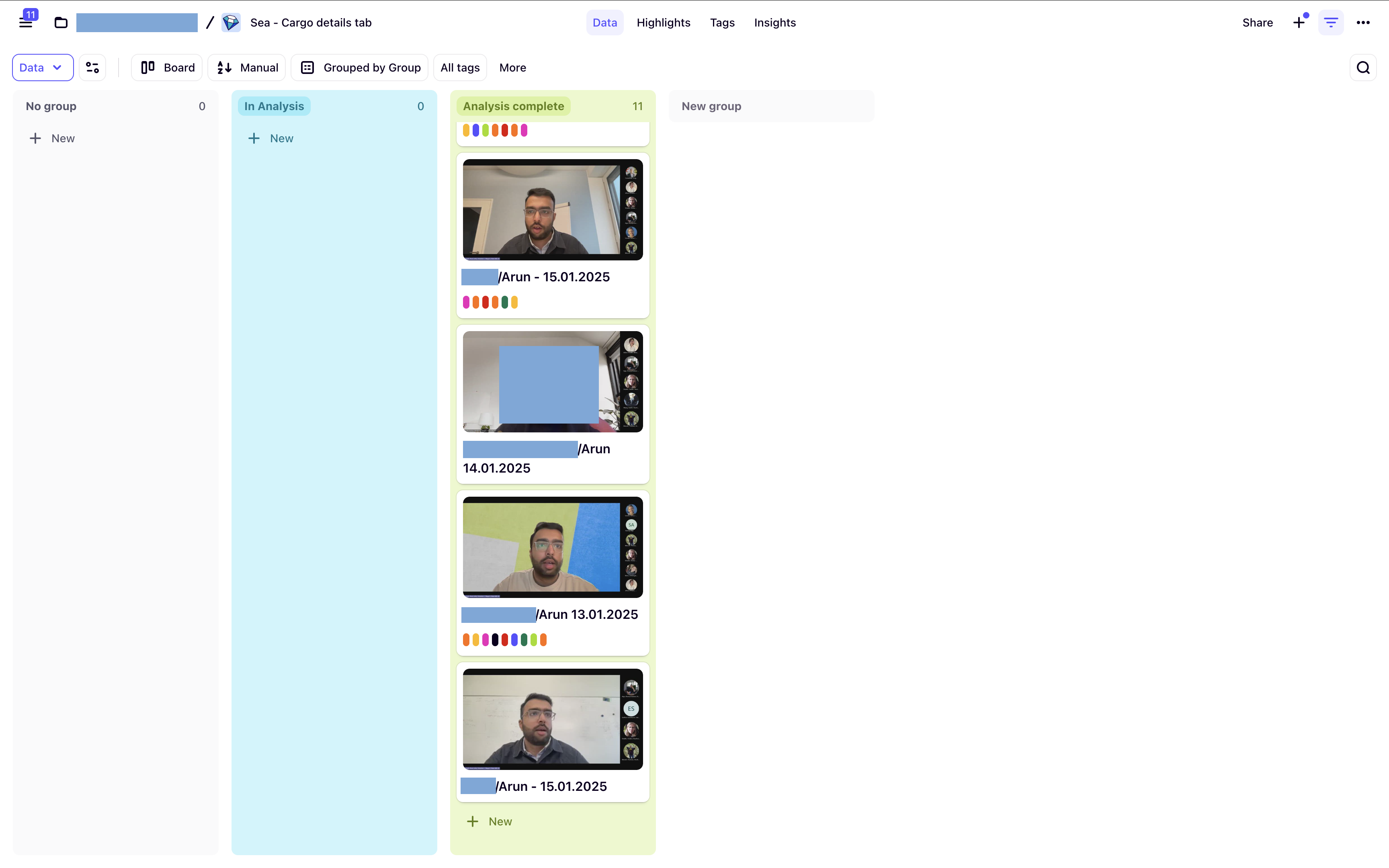Click the In Analysis count 0

point(421,106)
